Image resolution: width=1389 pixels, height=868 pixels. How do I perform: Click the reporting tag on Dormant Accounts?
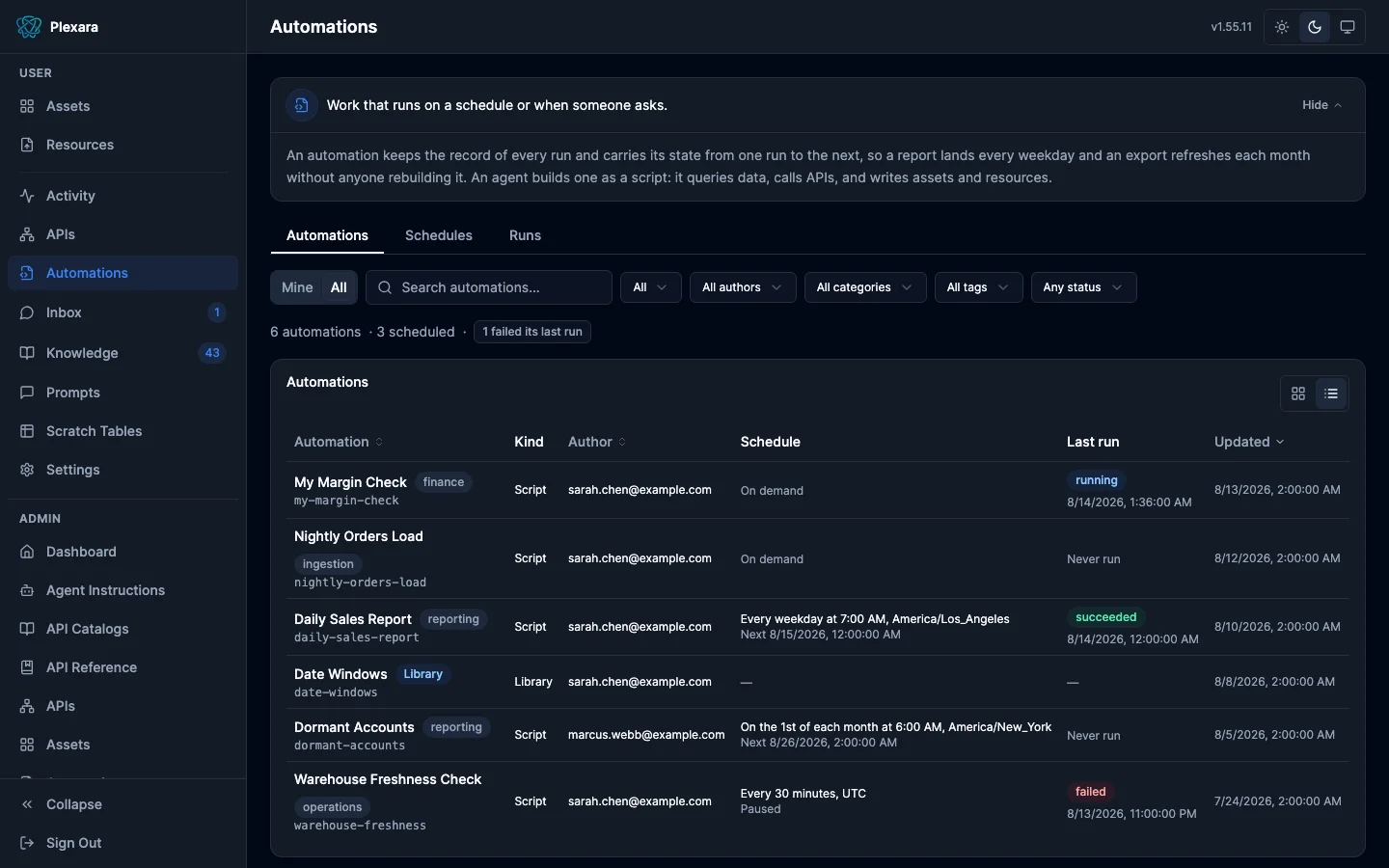(456, 727)
